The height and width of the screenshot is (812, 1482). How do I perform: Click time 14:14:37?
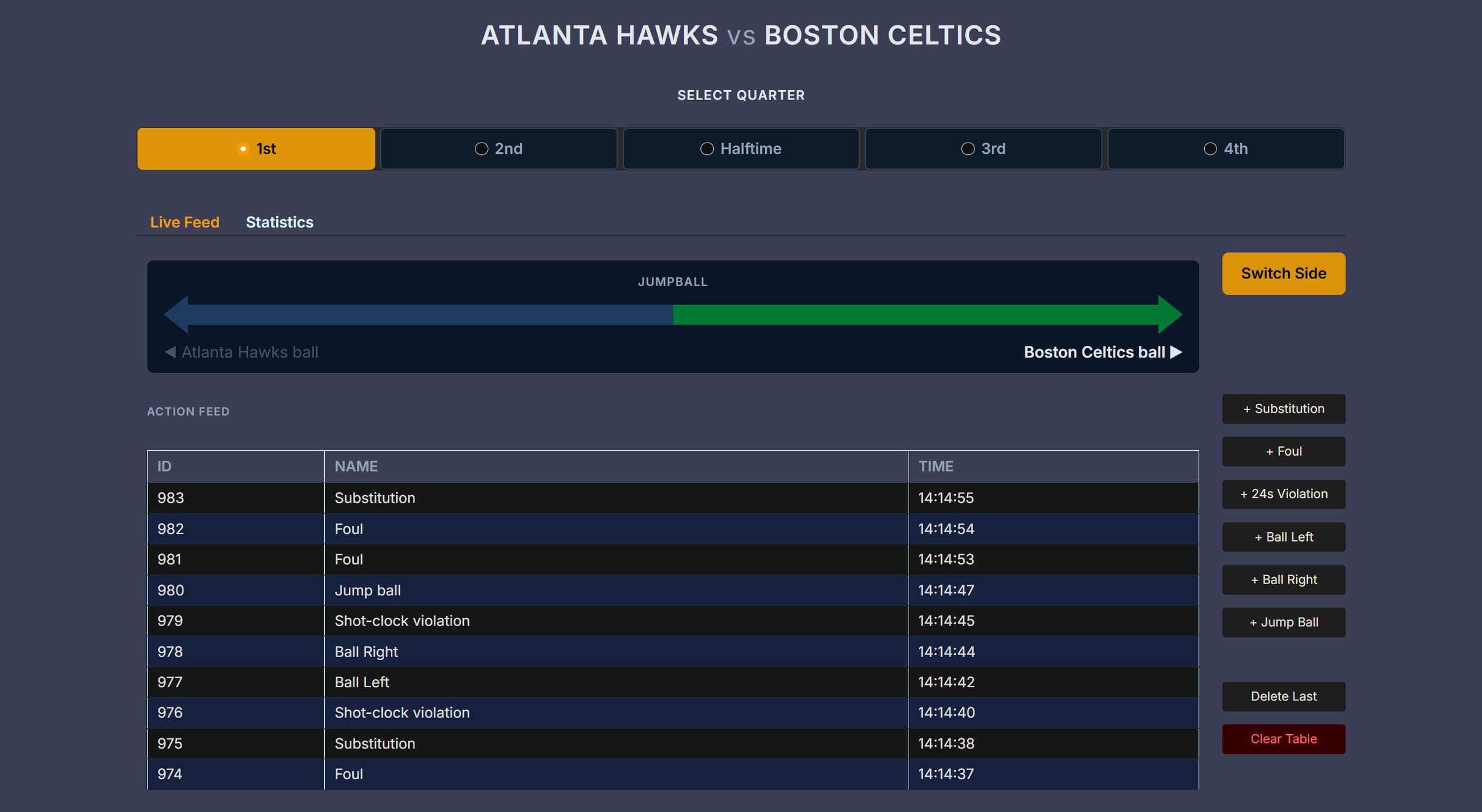(x=946, y=774)
